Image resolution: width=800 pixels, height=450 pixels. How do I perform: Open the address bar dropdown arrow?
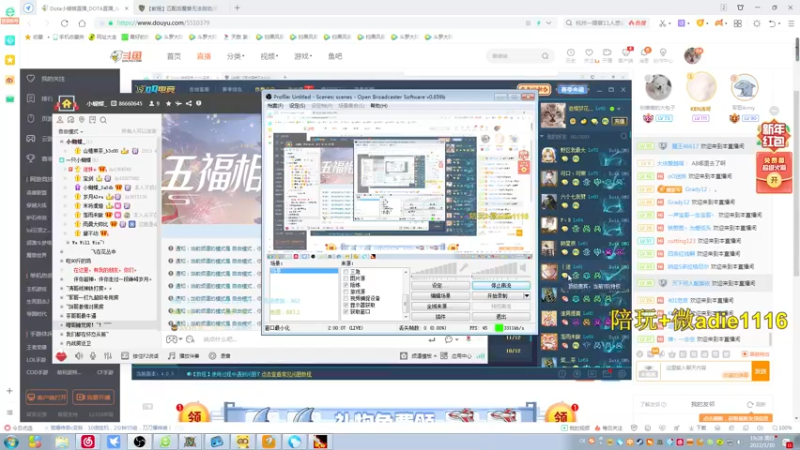548,23
